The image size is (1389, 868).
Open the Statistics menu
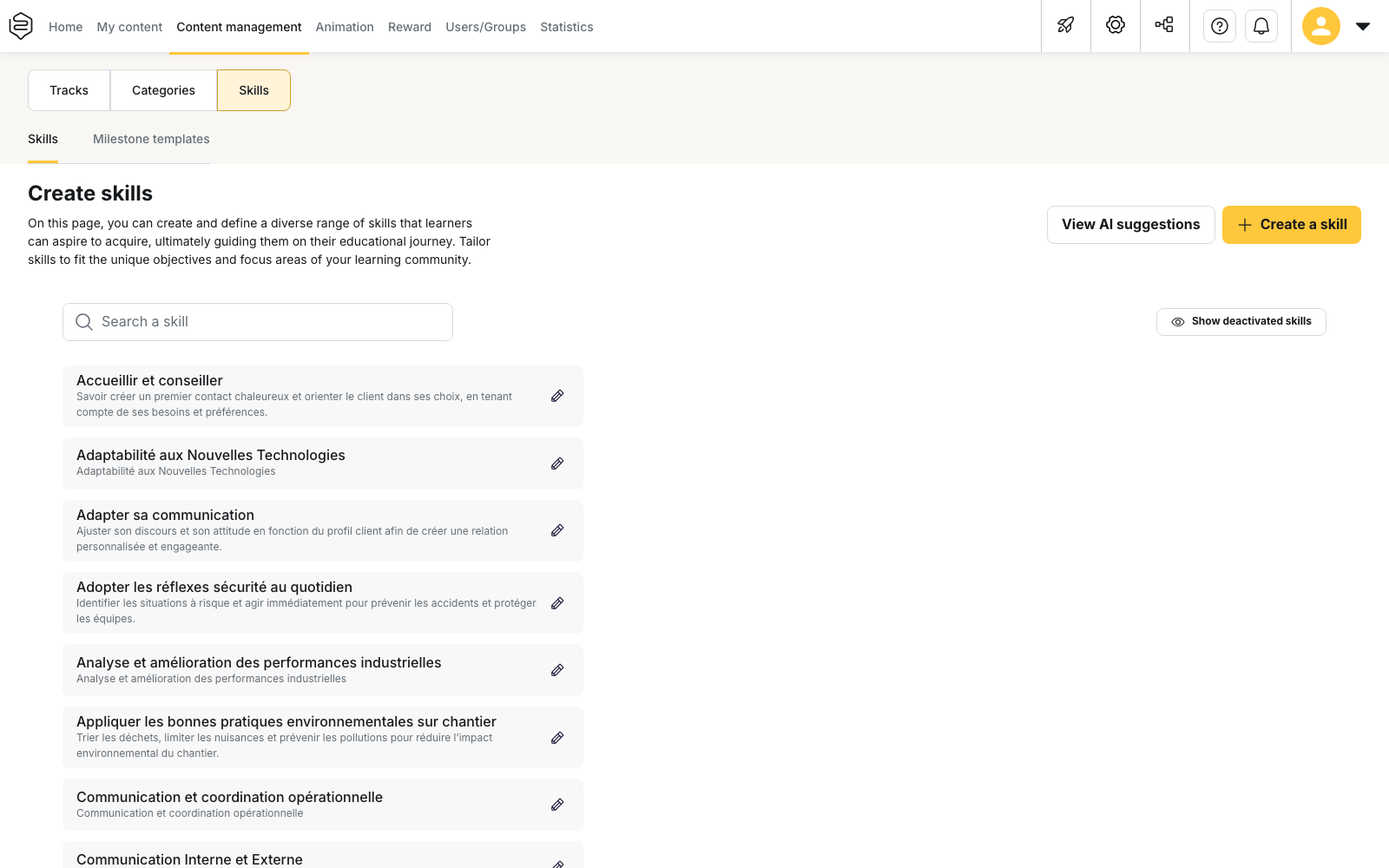(567, 27)
